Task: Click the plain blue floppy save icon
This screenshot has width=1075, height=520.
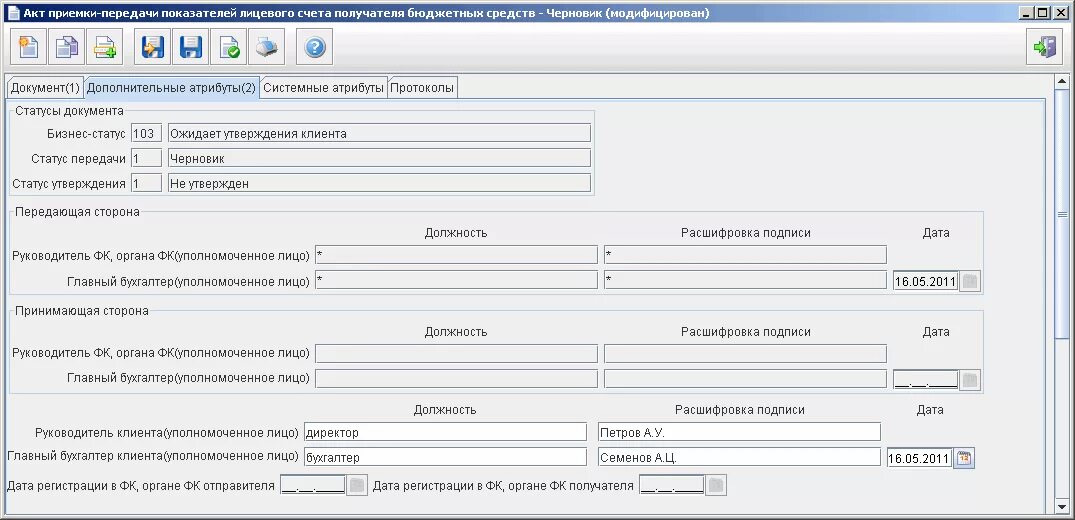Action: click(190, 47)
